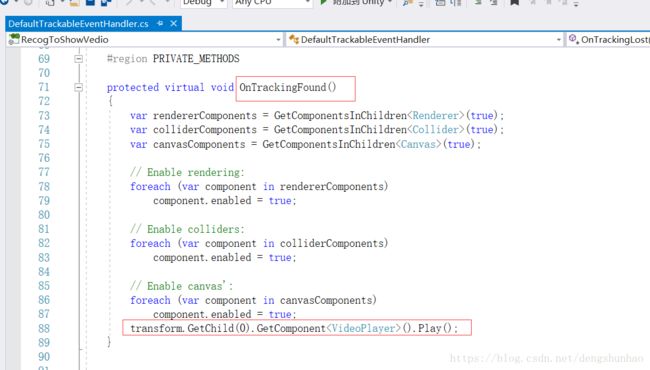Screen dimensions: 650x370
Task: Click 'component.enabled = true;' on line 83
Action: coord(225,257)
